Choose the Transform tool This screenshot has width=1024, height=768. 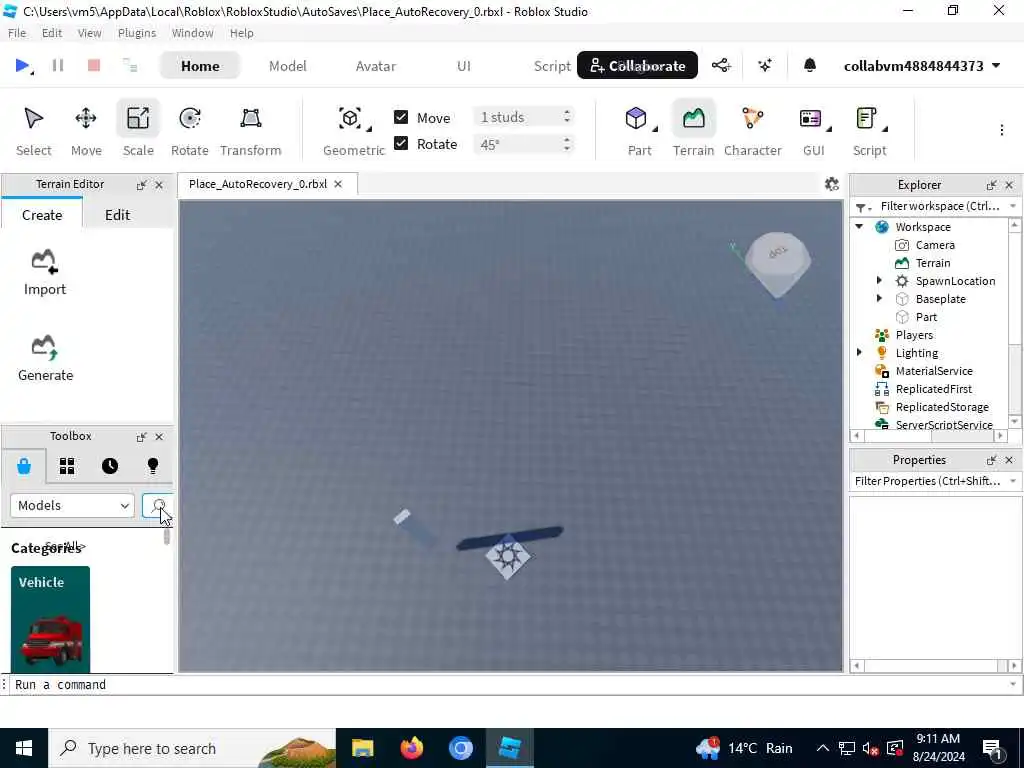pyautogui.click(x=251, y=131)
